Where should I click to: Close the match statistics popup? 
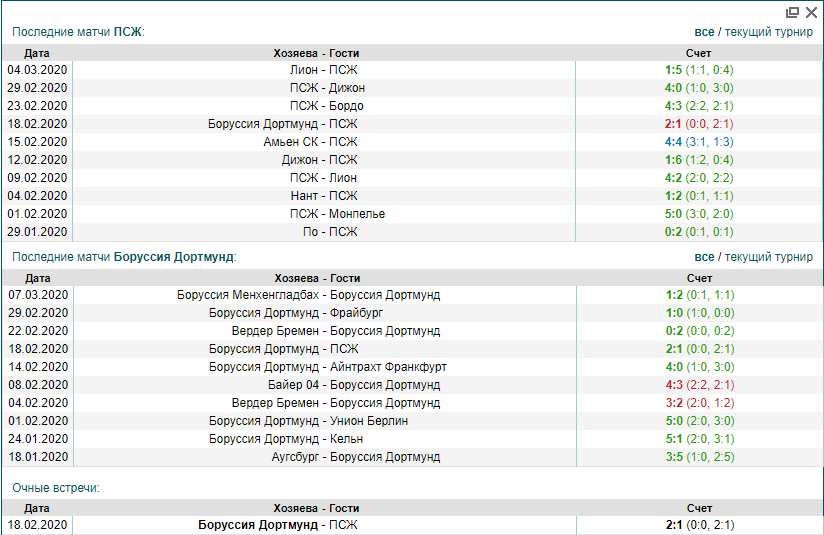811,13
